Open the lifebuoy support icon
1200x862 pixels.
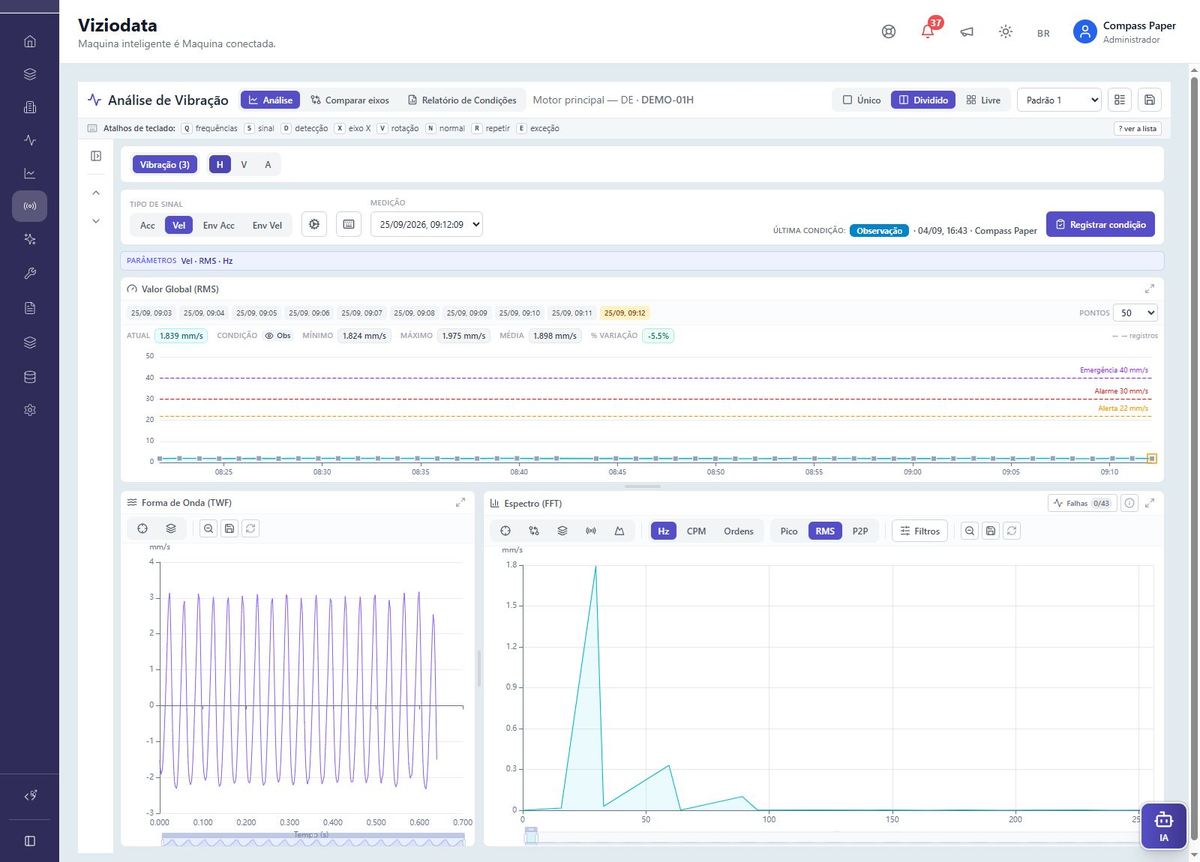(x=888, y=31)
